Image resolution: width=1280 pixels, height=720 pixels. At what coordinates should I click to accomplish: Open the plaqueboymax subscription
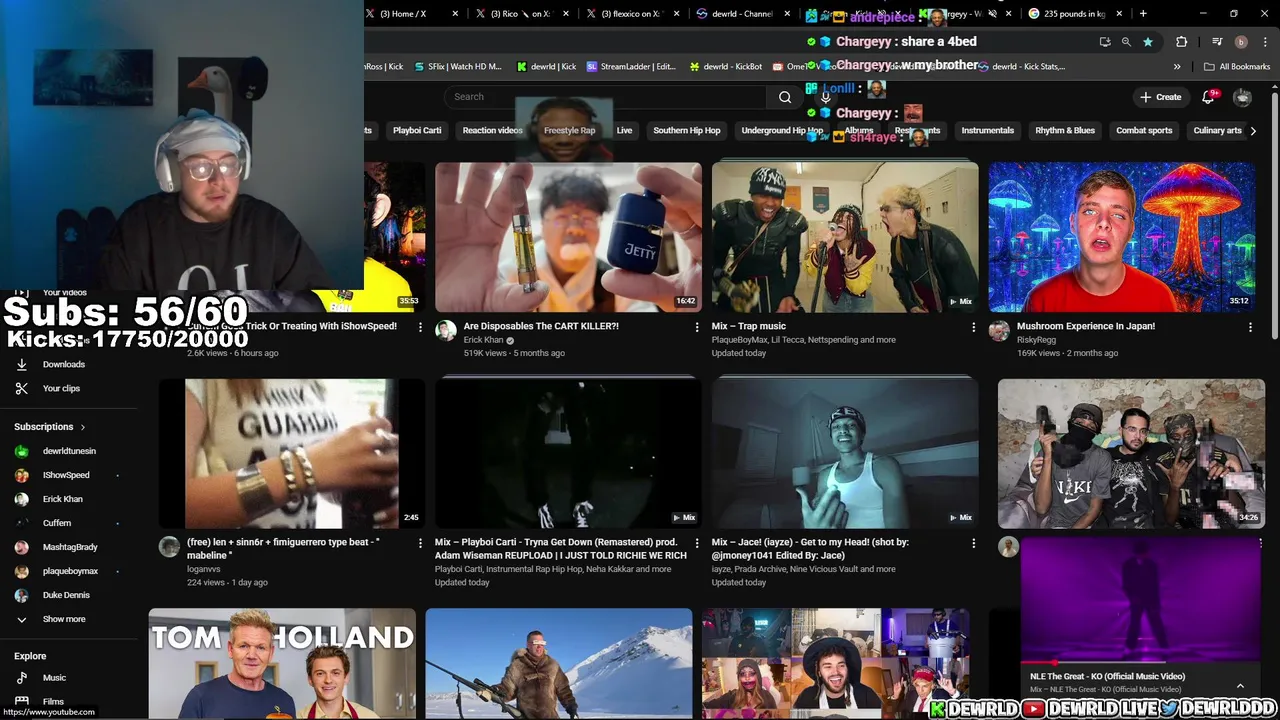pyautogui.click(x=68, y=571)
